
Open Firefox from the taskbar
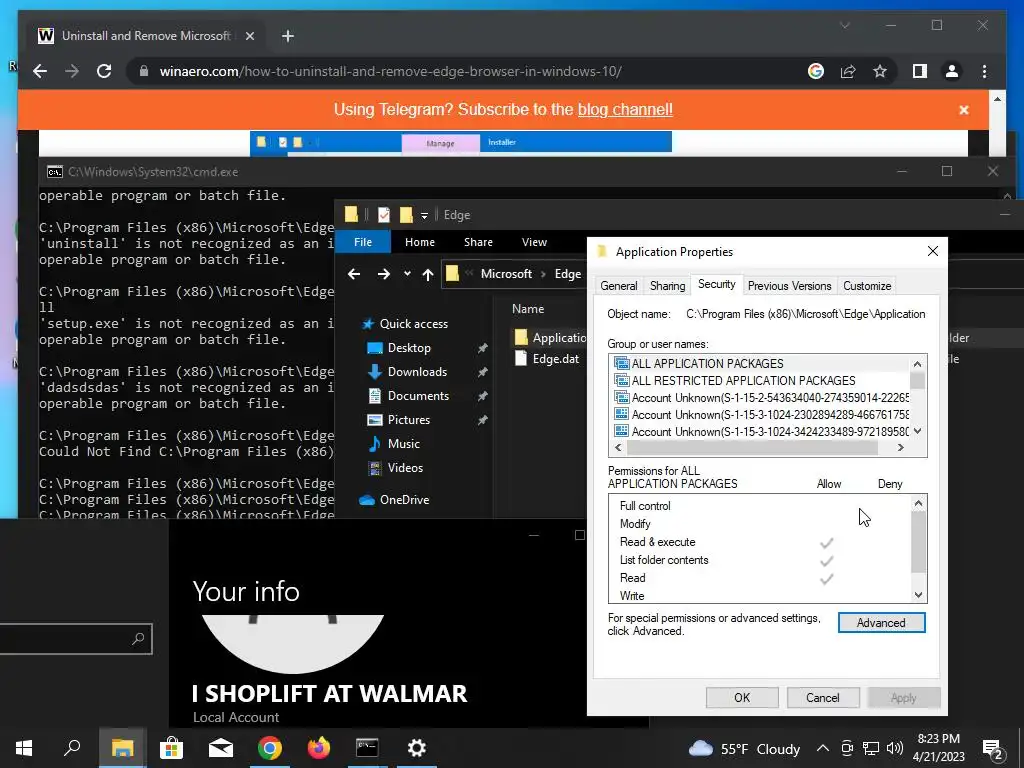pyautogui.click(x=319, y=748)
